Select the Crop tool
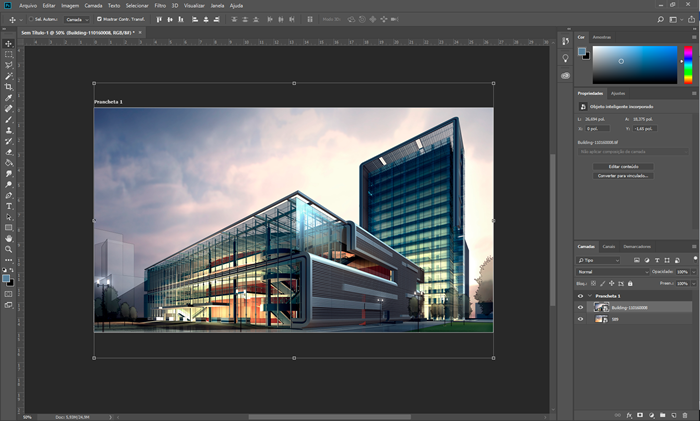The width and height of the screenshot is (700, 421). pyautogui.click(x=8, y=87)
